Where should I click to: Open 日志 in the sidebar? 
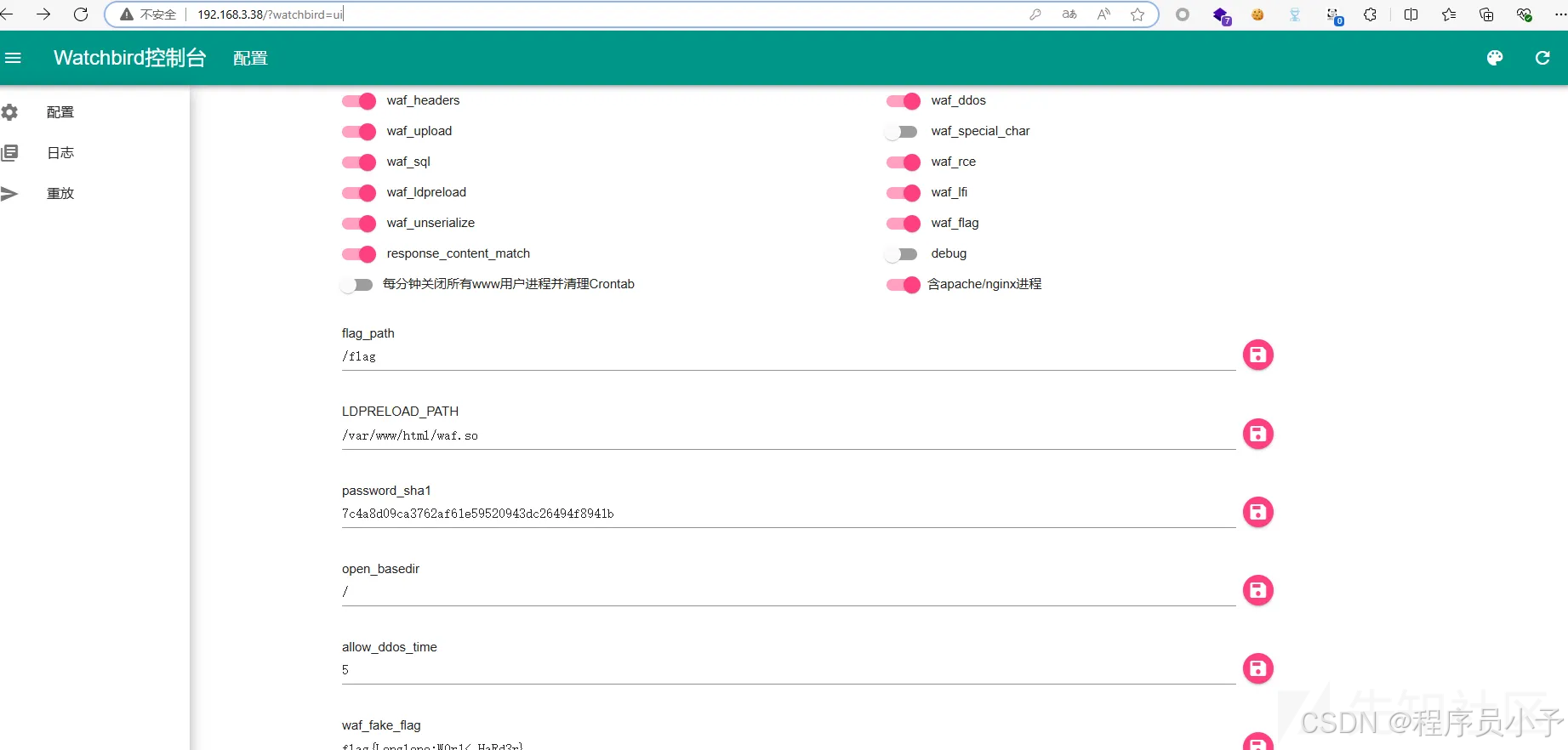[60, 153]
